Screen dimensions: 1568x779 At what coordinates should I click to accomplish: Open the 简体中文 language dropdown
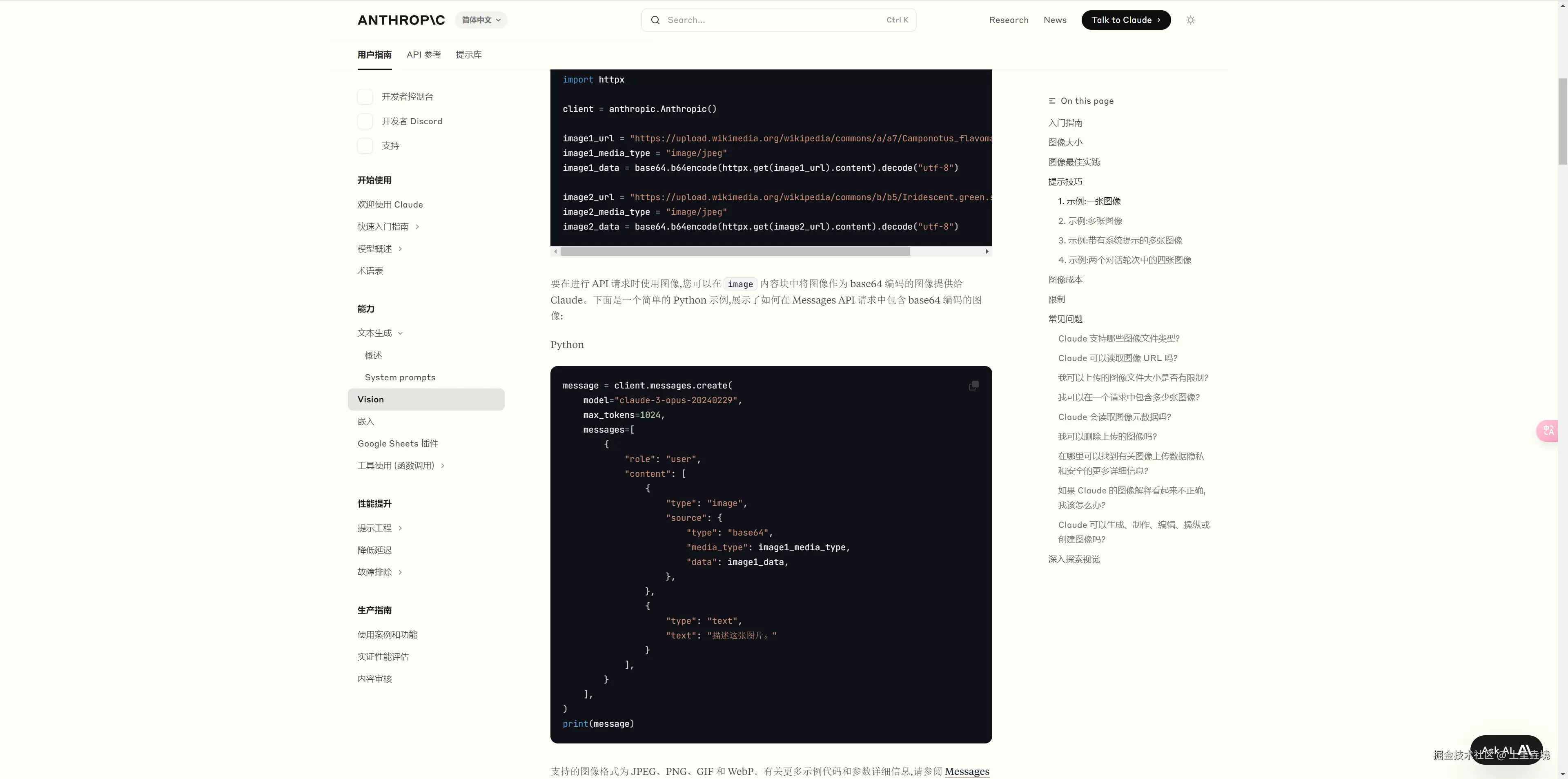481,20
